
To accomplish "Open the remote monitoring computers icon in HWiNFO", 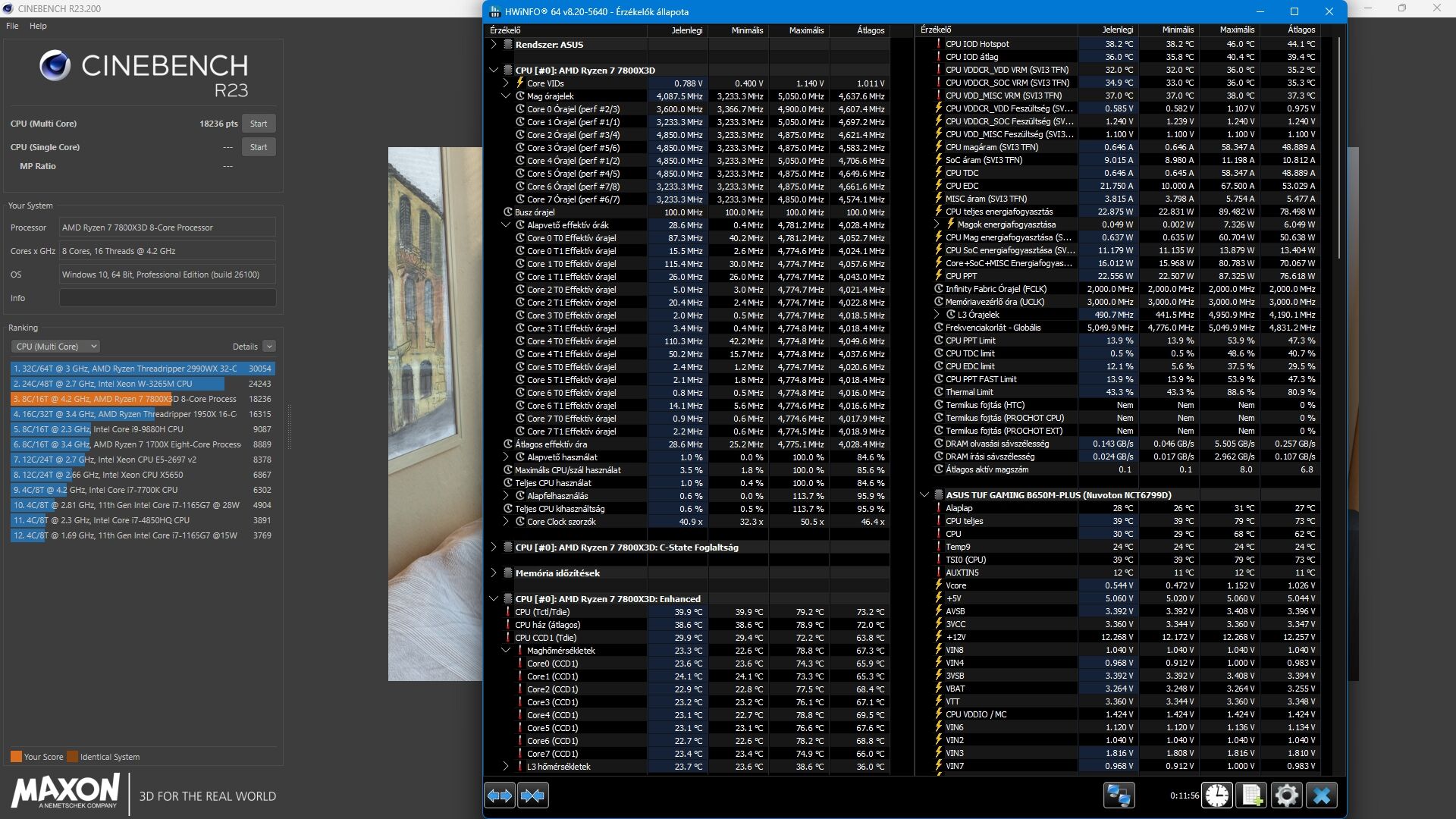I will pyautogui.click(x=1119, y=795).
